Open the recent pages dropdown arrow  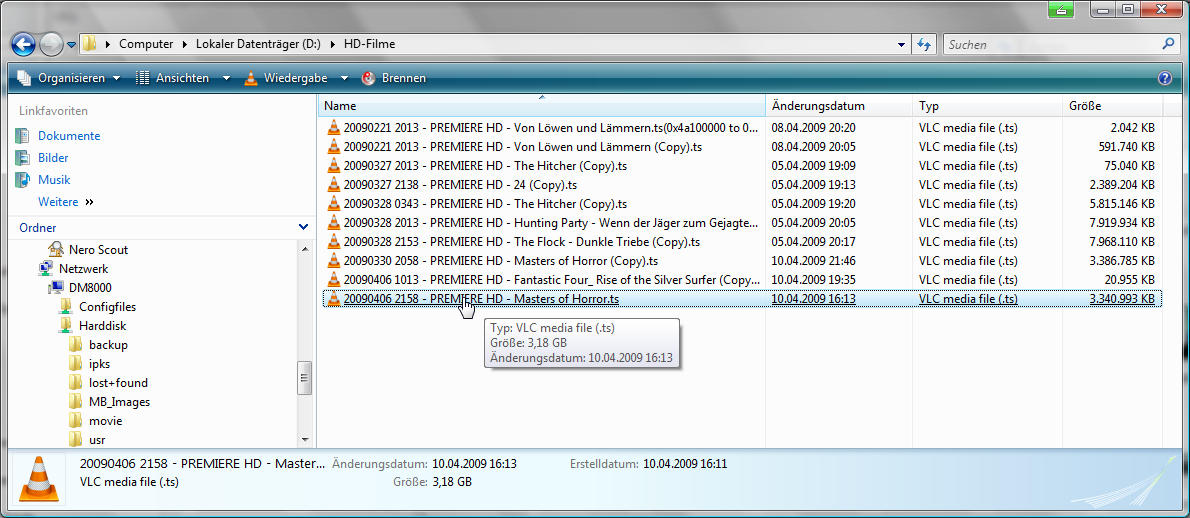tap(71, 45)
